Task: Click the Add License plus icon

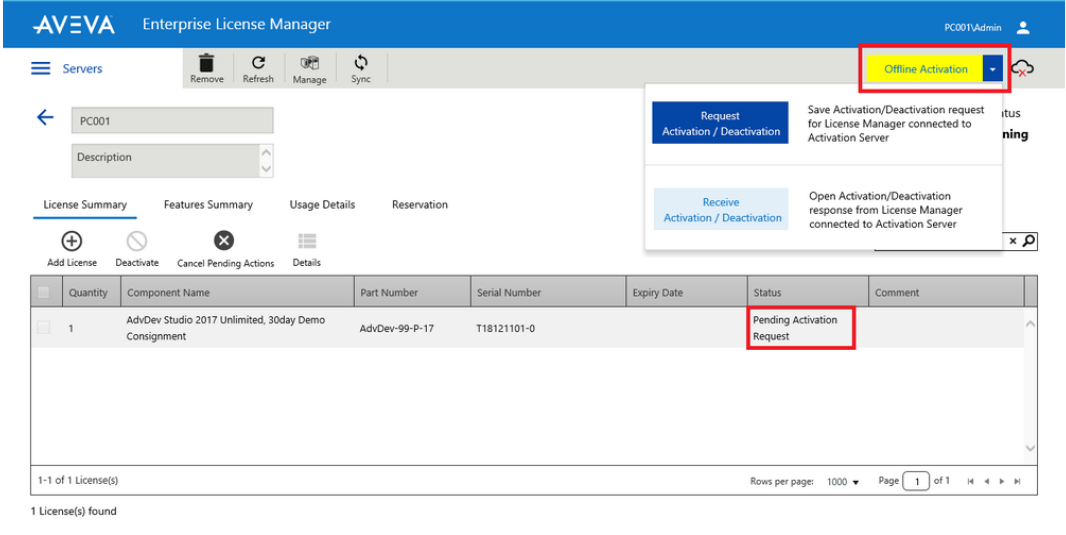Action: [72, 241]
